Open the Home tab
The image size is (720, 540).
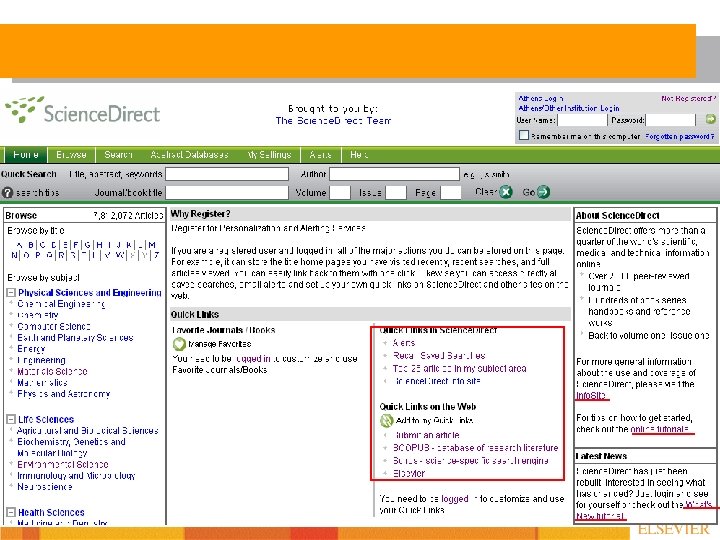click(x=25, y=155)
